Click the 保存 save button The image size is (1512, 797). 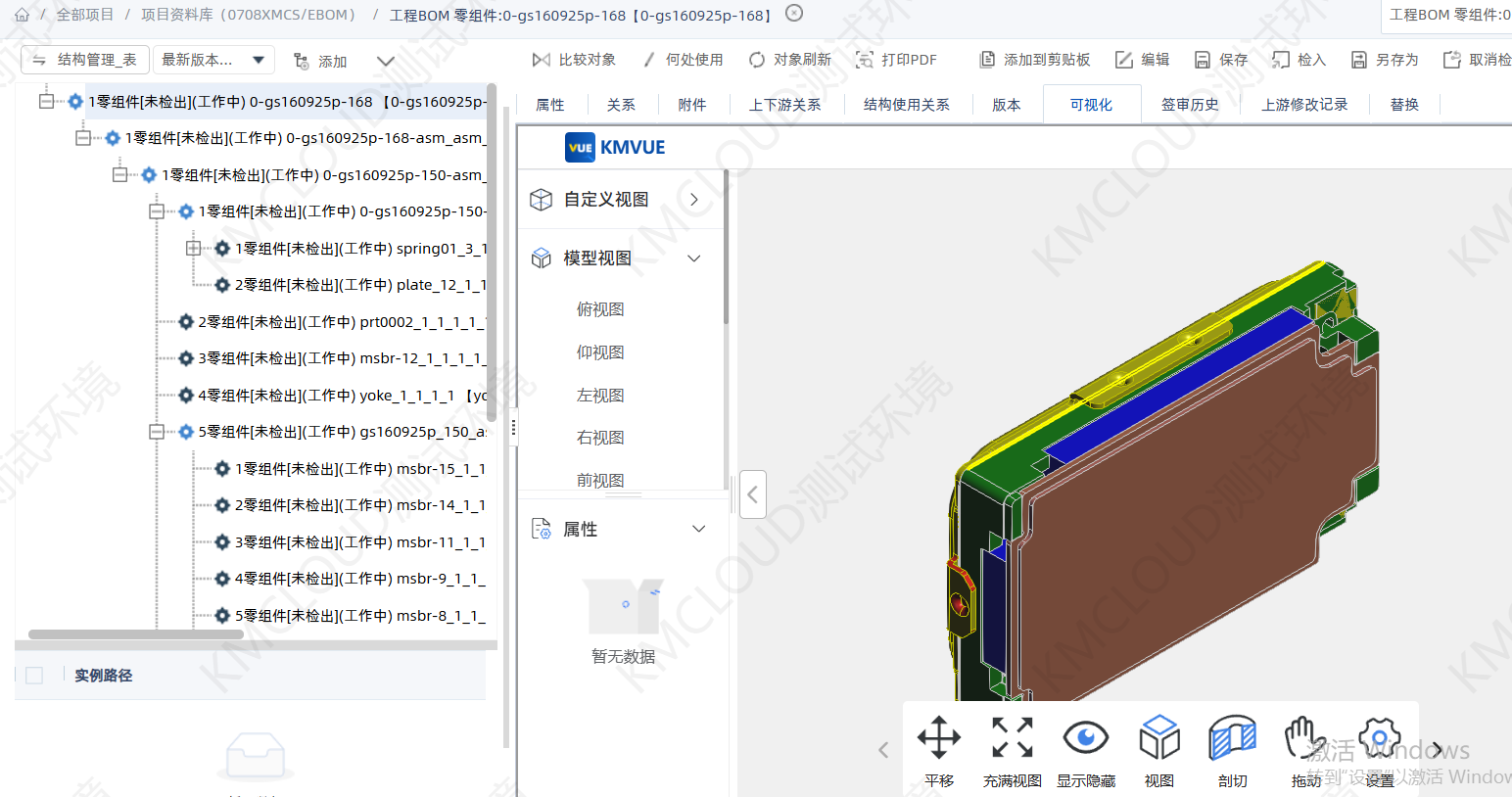click(1220, 59)
